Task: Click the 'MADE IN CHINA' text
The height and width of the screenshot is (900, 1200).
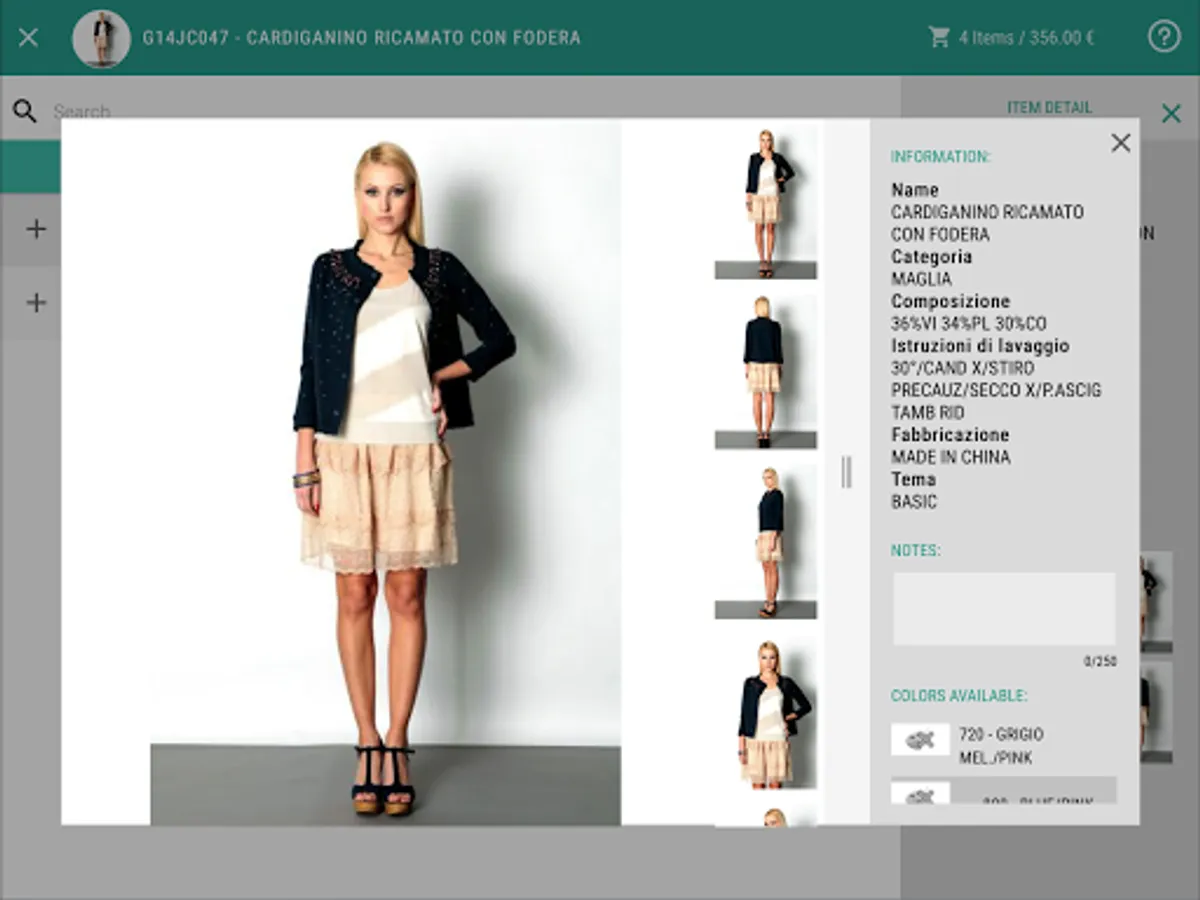Action: click(x=951, y=457)
